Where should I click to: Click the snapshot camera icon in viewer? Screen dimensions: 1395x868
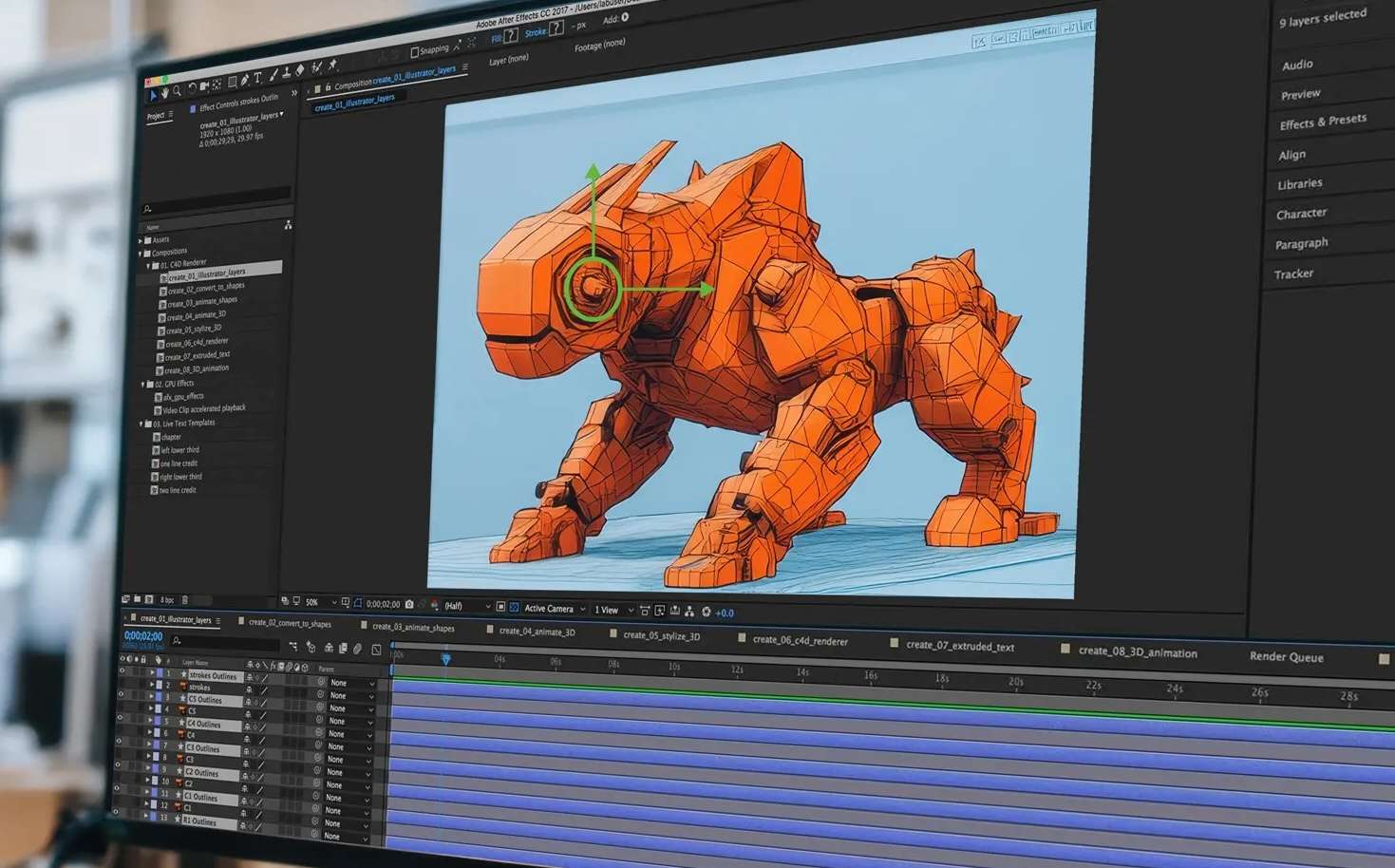point(409,605)
